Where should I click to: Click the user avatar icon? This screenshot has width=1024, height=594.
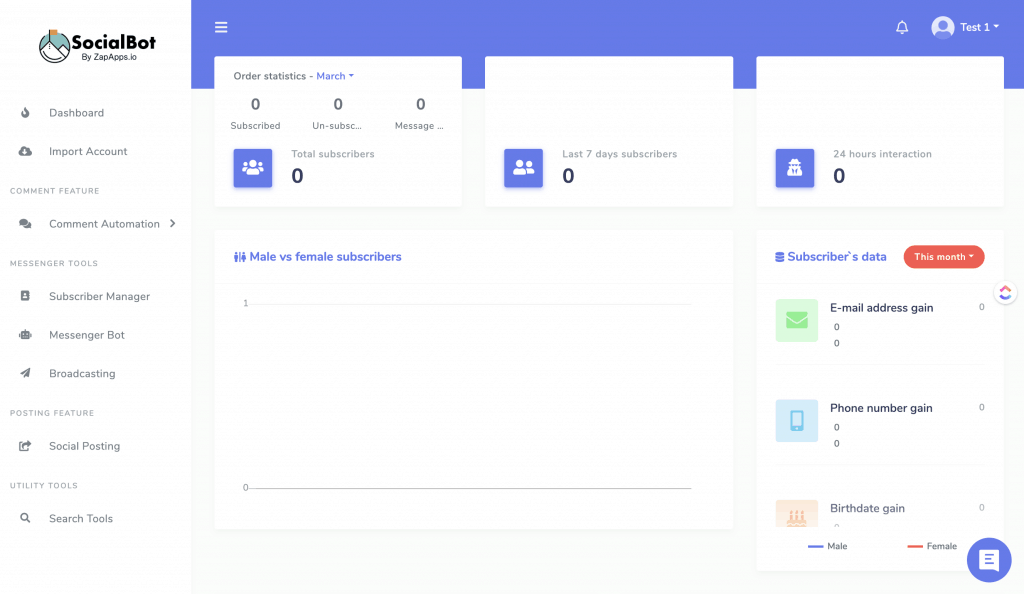tap(942, 27)
